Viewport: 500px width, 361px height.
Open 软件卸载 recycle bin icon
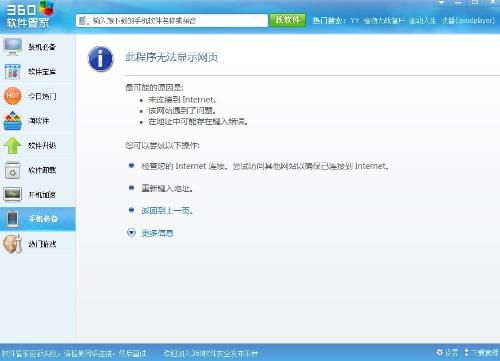pos(13,170)
